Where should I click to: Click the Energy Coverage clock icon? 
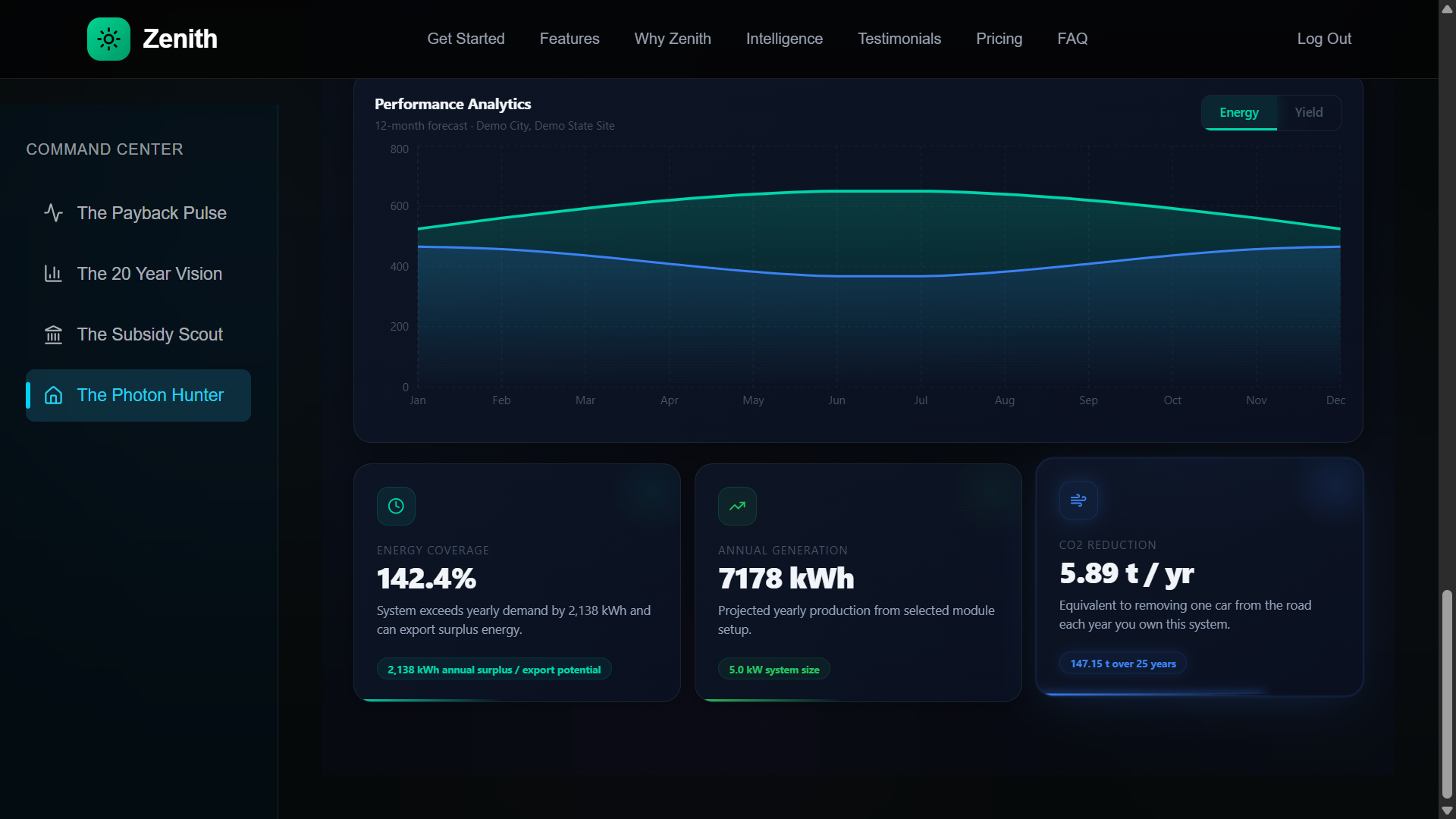396,506
